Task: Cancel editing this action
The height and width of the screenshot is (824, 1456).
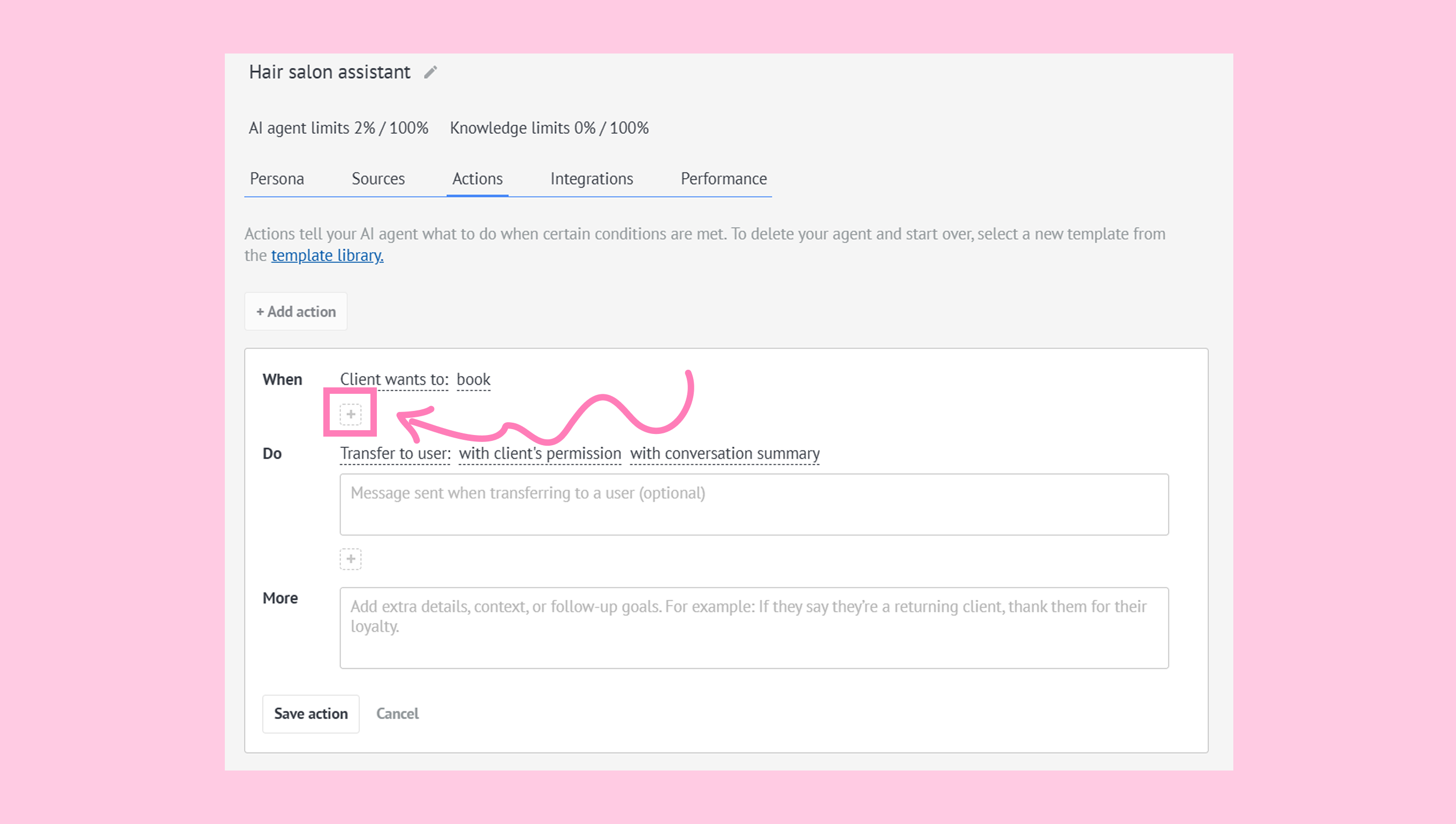Action: (x=397, y=714)
